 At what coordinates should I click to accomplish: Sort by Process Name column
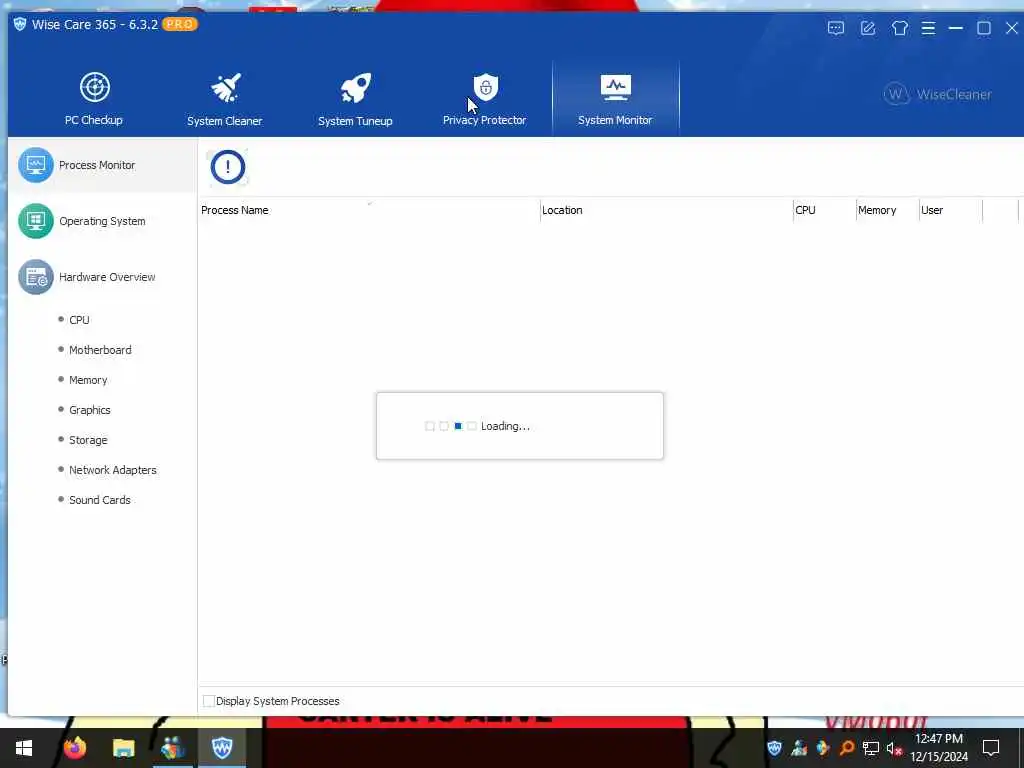(370, 210)
